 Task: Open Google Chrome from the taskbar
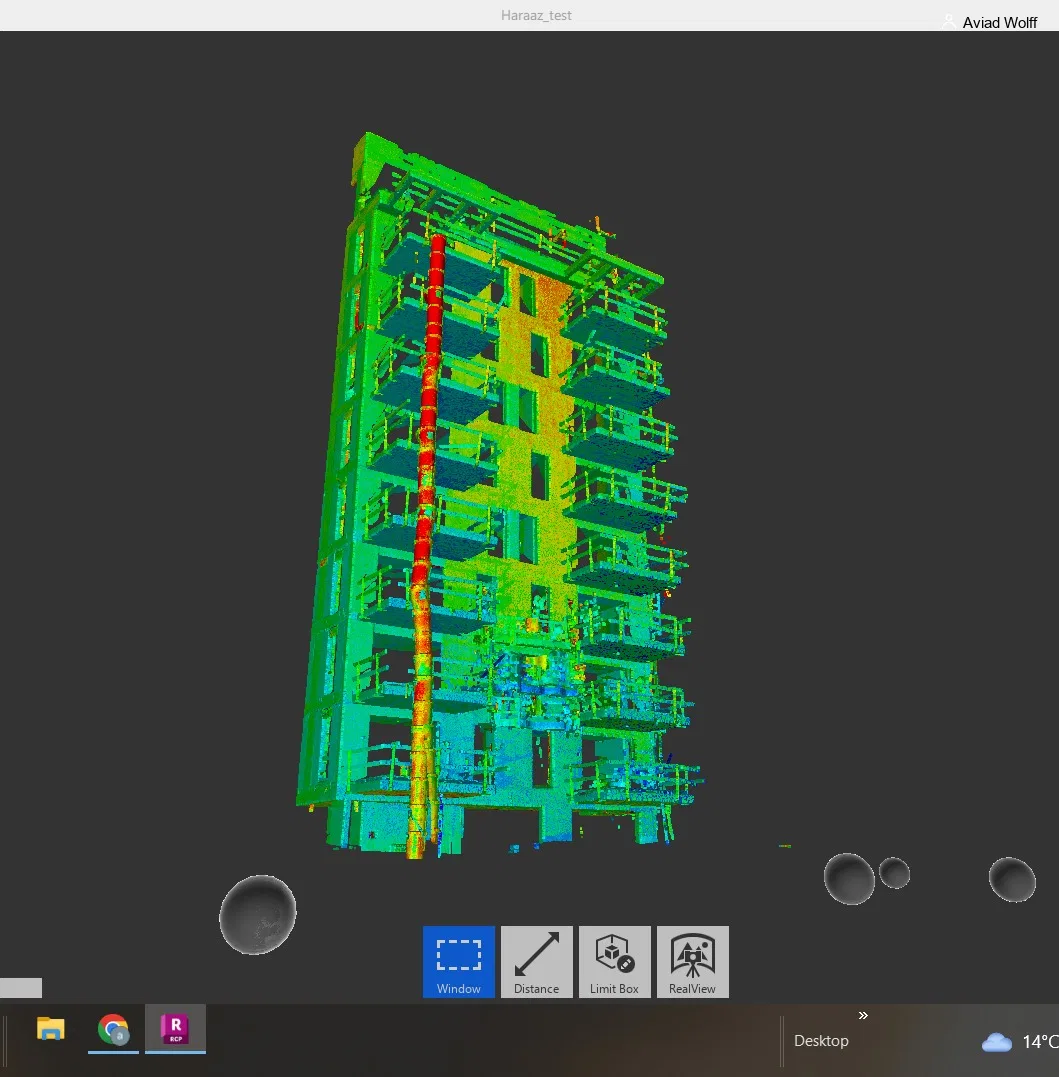pyautogui.click(x=113, y=1029)
